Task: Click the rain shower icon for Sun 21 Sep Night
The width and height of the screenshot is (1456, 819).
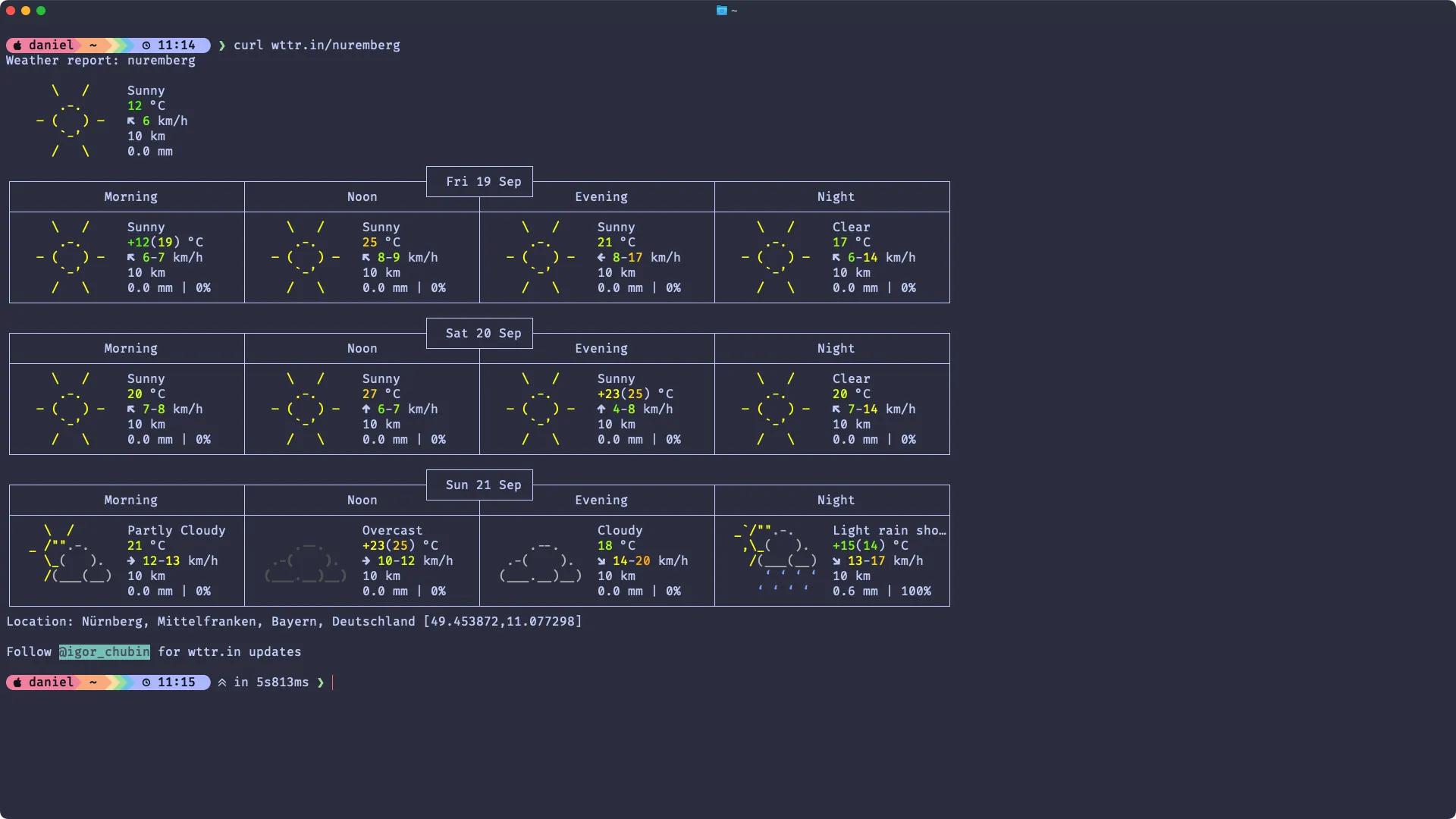Action: click(x=776, y=558)
